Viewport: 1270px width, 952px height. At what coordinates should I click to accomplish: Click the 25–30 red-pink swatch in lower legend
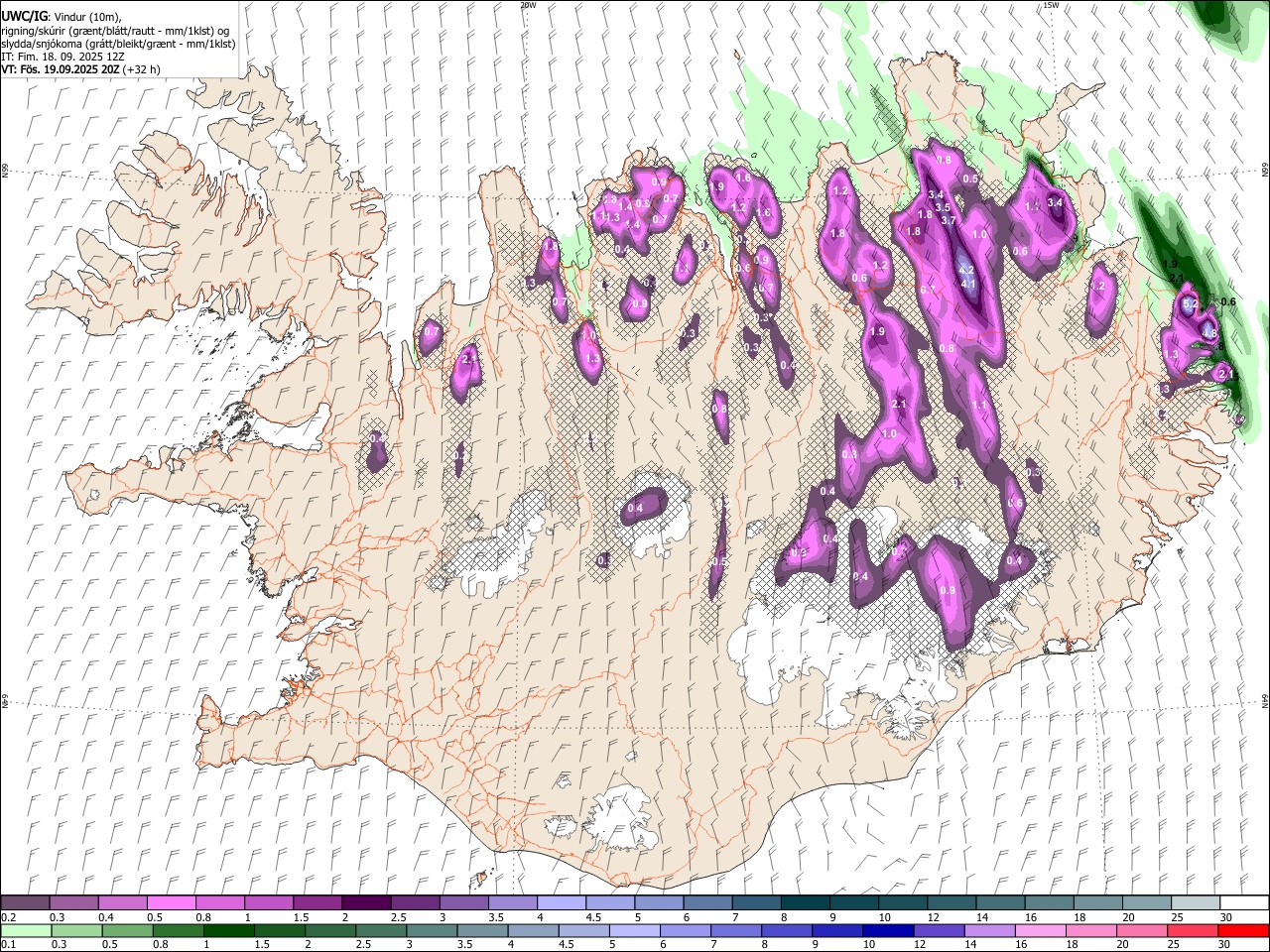pos(1192,930)
